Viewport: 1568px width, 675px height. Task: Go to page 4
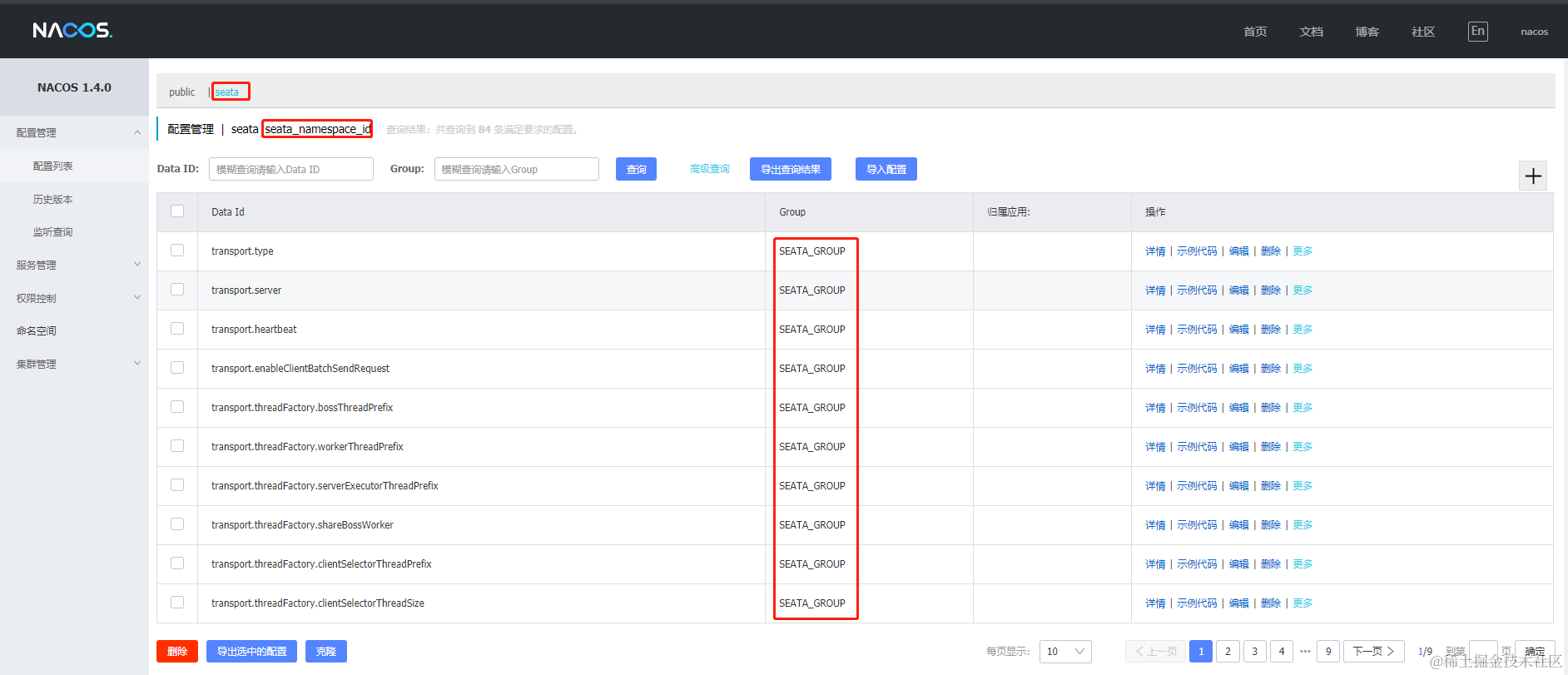tap(1282, 652)
